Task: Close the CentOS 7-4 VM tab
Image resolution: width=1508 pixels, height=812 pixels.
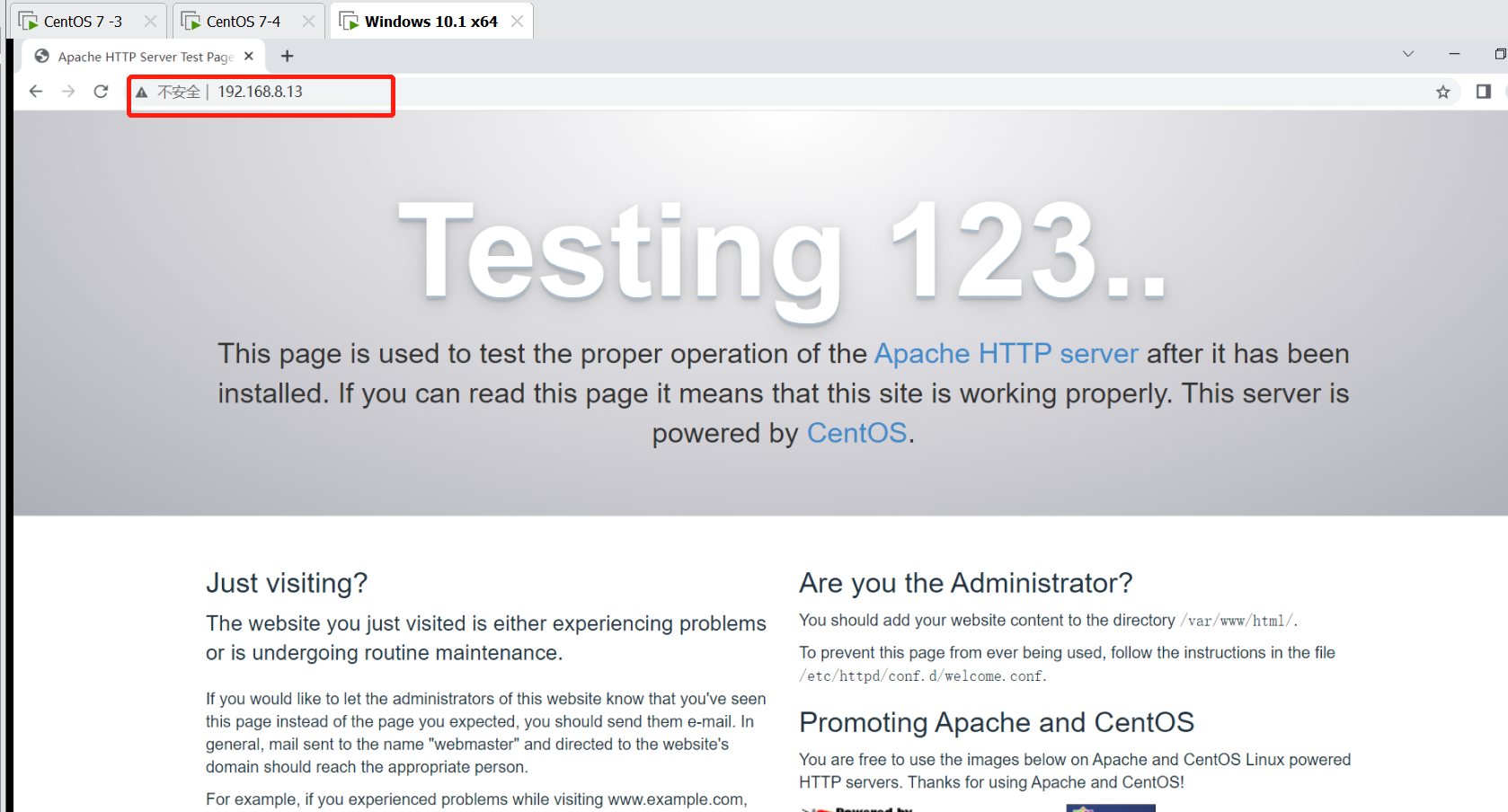Action: click(x=308, y=21)
